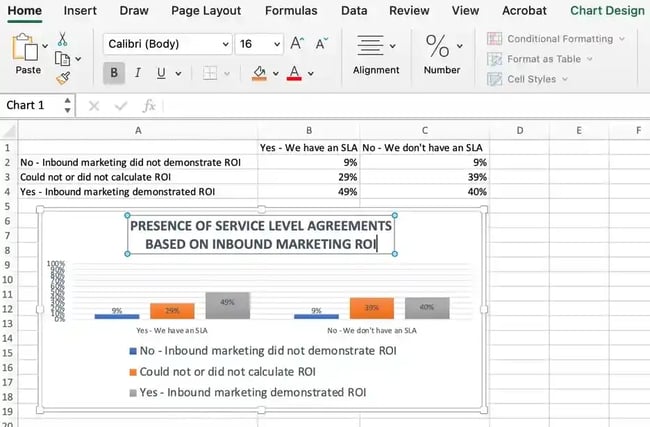Activate the Format Painter brush

pos(63,78)
